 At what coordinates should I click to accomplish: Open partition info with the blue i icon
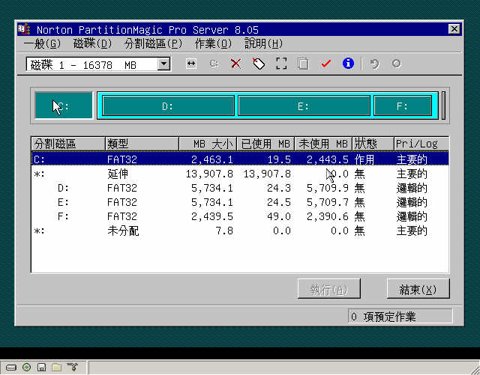pos(348,63)
